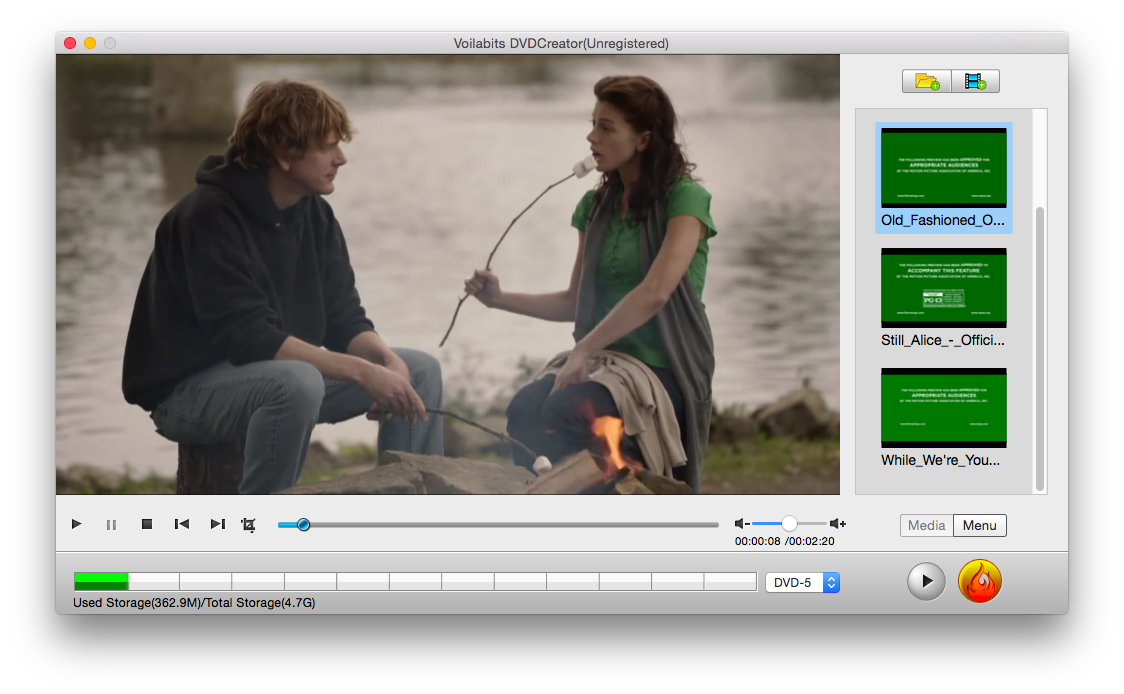Viewport: 1124px width, 694px height.
Task: Adjust the volume slider knob
Action: 789,524
